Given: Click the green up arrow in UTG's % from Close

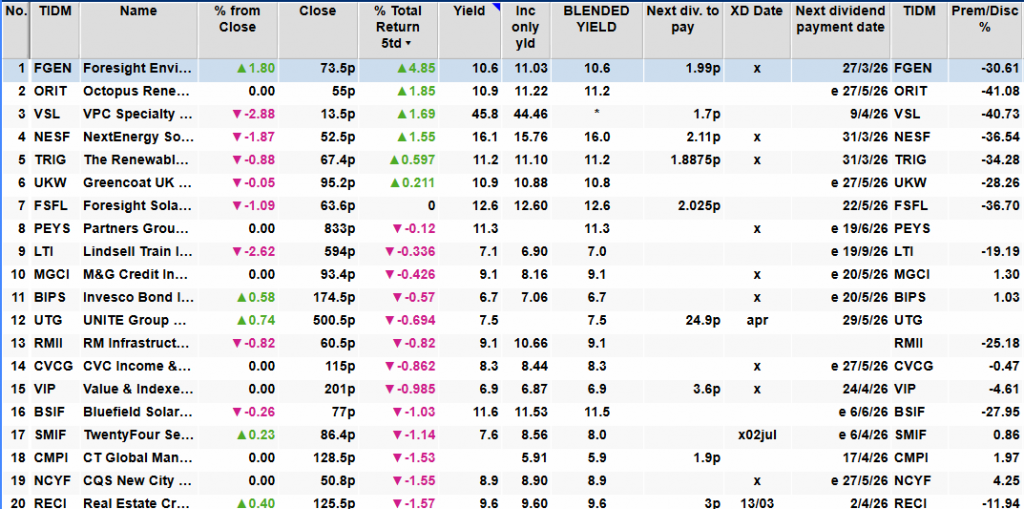Looking at the screenshot, I should [241, 320].
